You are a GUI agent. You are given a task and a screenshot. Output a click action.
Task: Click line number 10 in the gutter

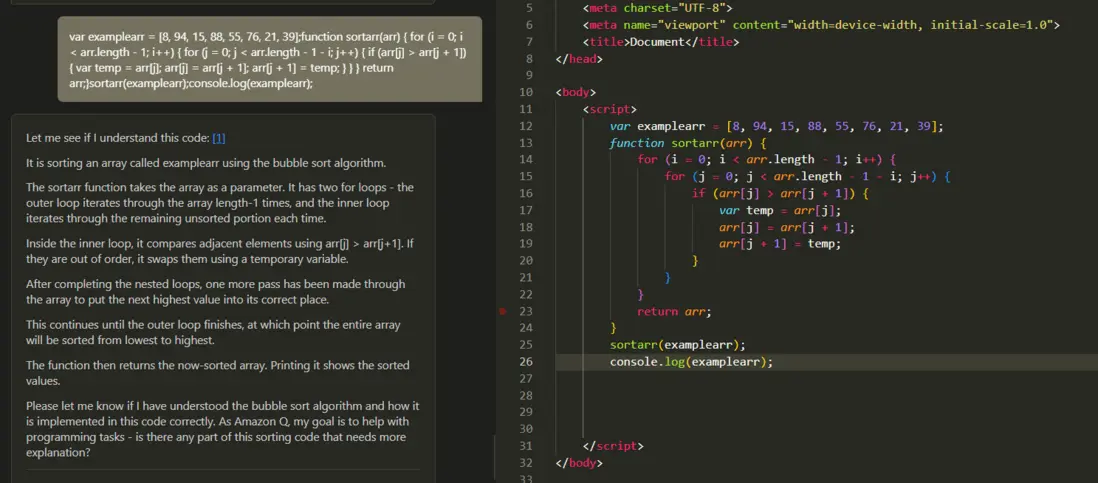point(526,92)
